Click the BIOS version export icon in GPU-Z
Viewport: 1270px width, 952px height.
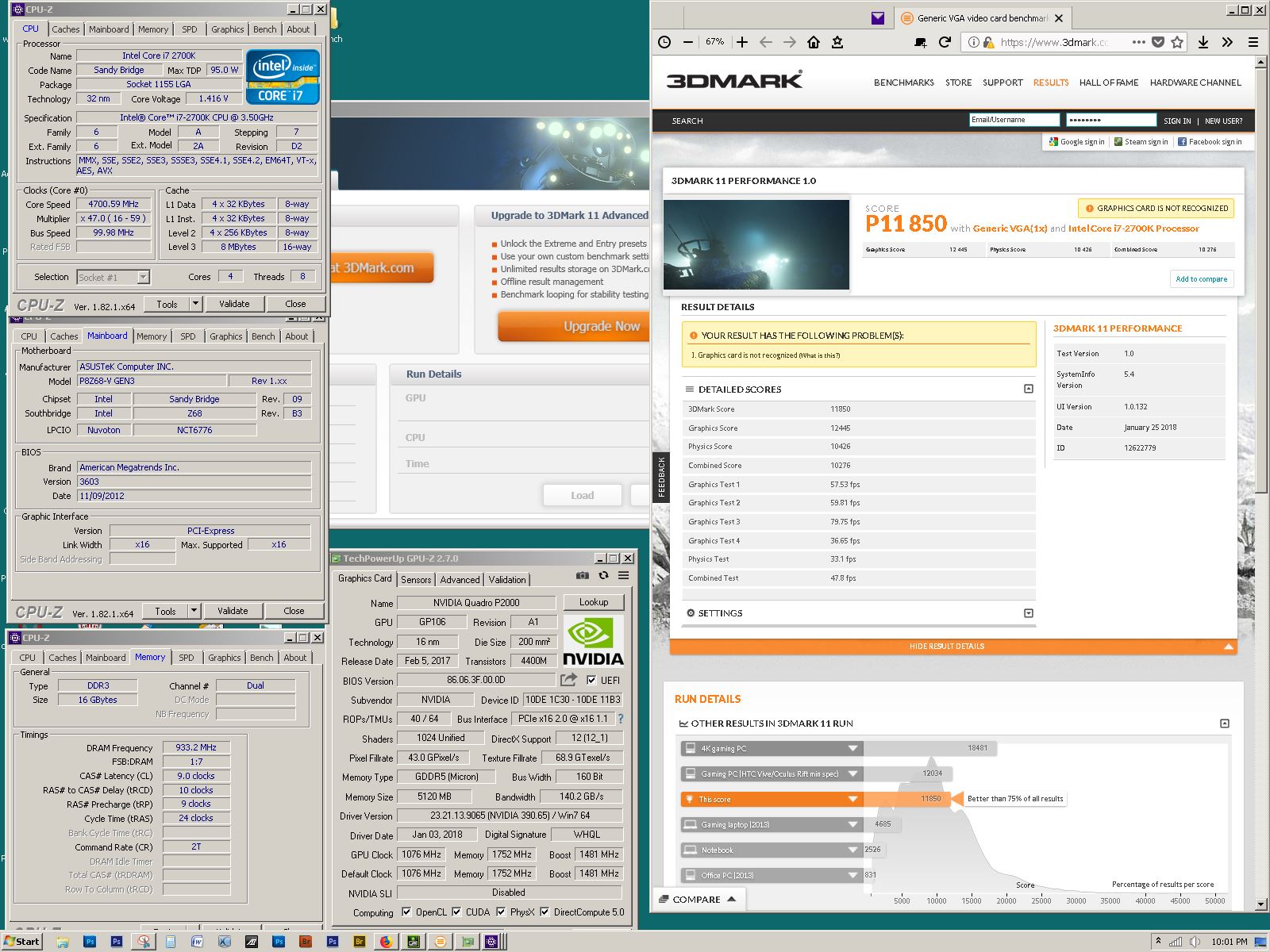568,680
